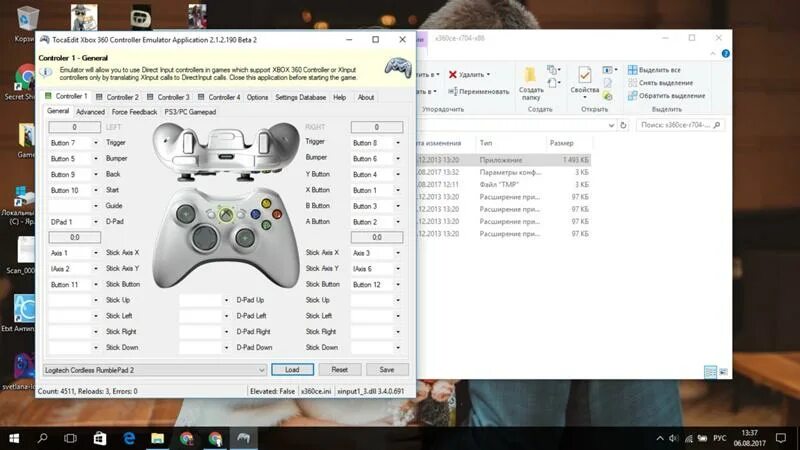The image size is (800, 450).
Task: Click the left trigger value field showing 0
Action: [x=74, y=127]
